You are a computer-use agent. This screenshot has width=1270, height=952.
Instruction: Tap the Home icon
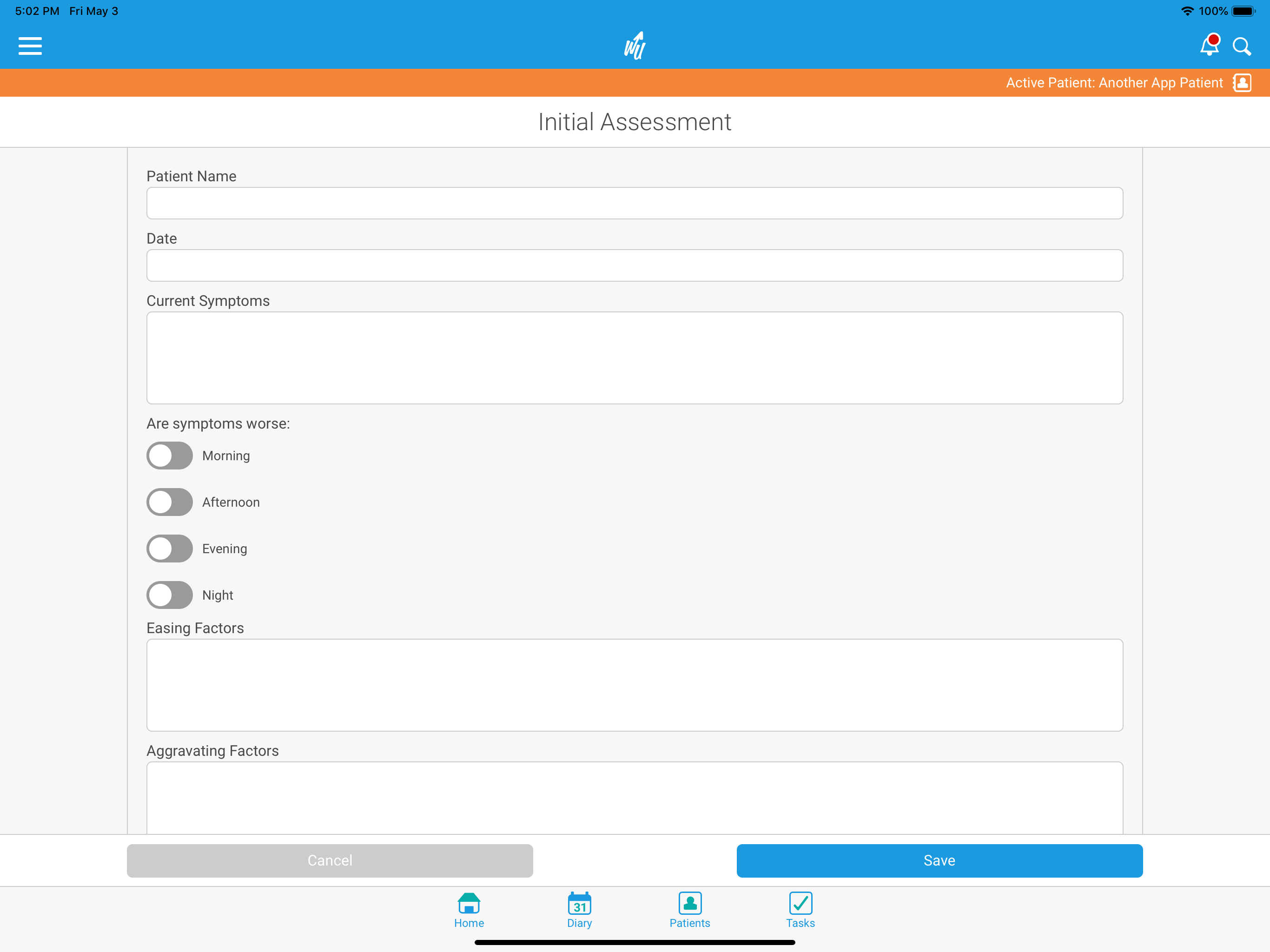(469, 903)
